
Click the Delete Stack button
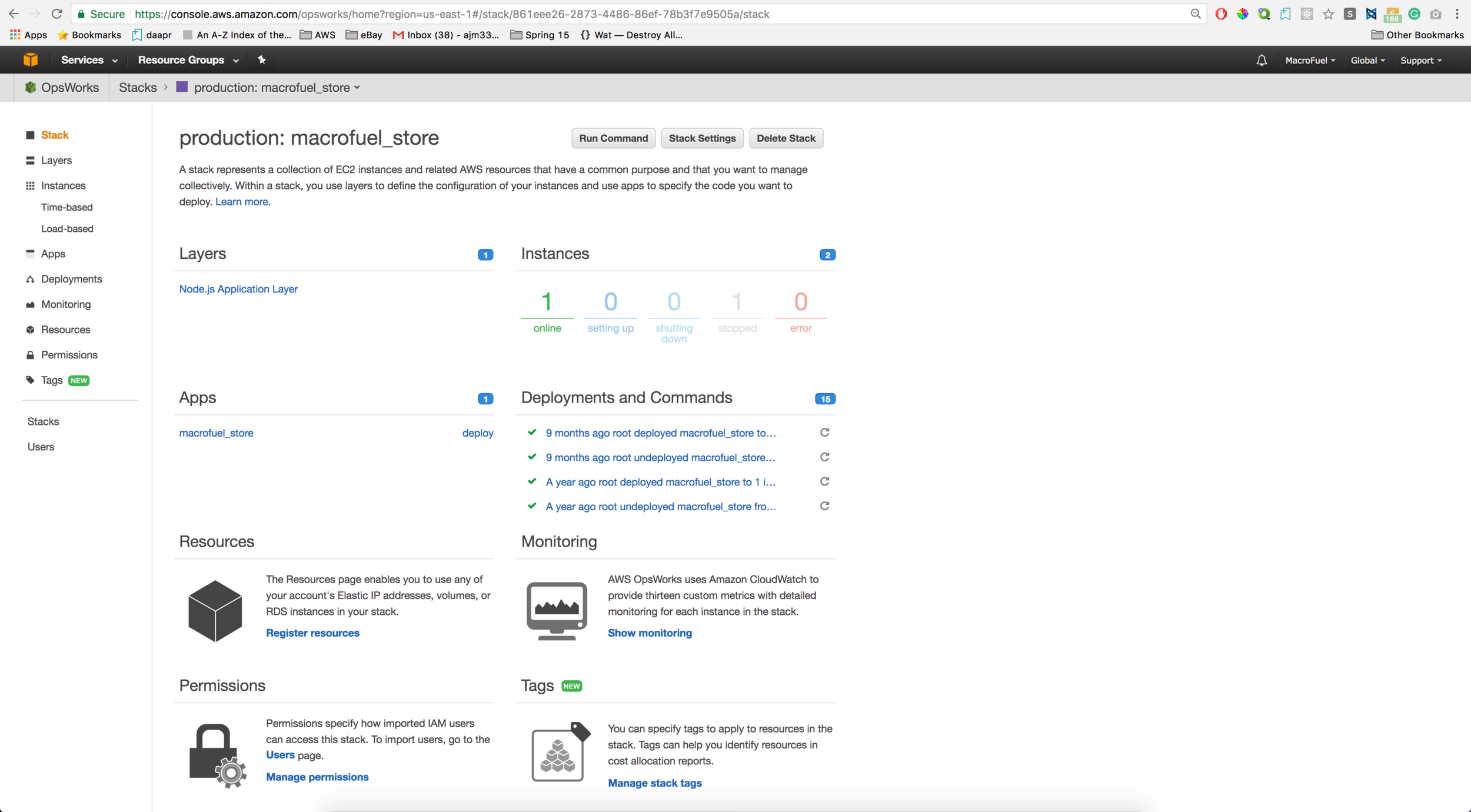click(x=786, y=138)
